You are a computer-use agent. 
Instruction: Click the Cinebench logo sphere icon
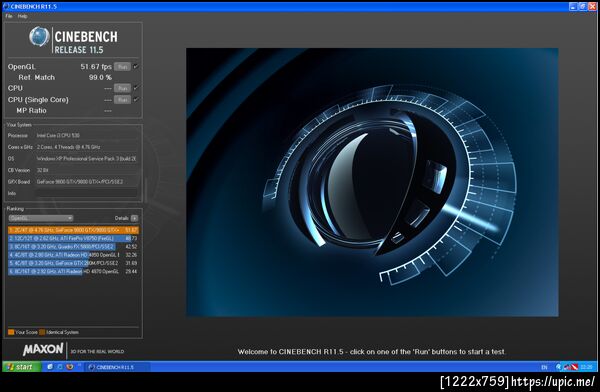(39, 37)
